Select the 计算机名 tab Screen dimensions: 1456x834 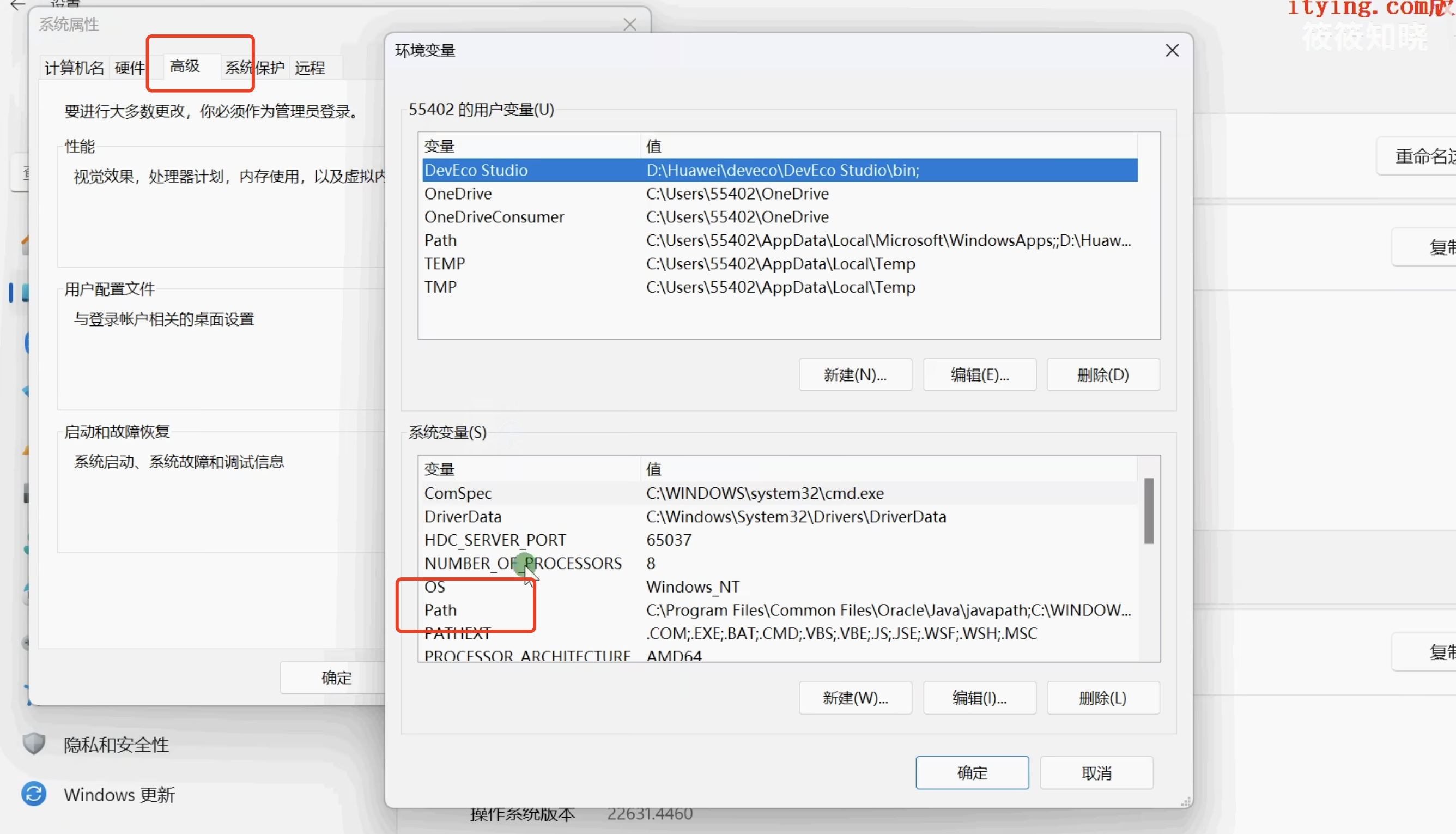75,68
